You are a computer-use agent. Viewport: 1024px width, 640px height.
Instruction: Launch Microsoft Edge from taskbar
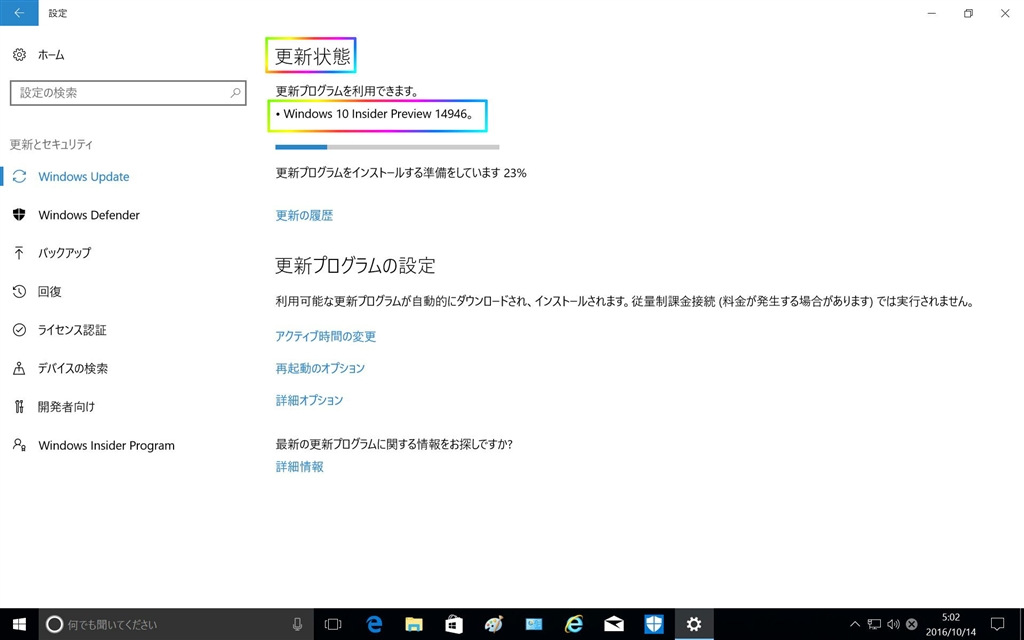click(x=374, y=624)
